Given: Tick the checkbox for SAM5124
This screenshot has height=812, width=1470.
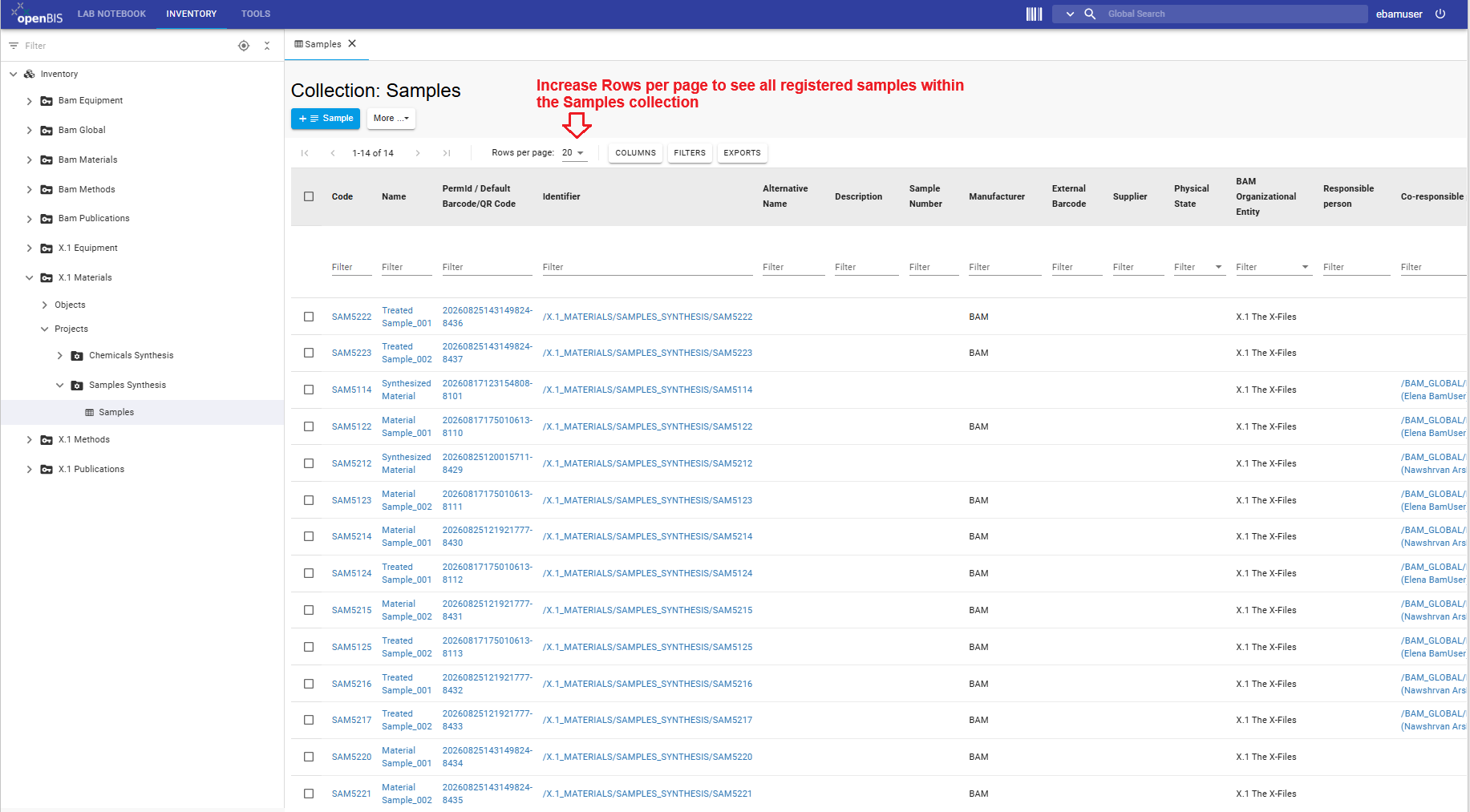Looking at the screenshot, I should point(309,573).
